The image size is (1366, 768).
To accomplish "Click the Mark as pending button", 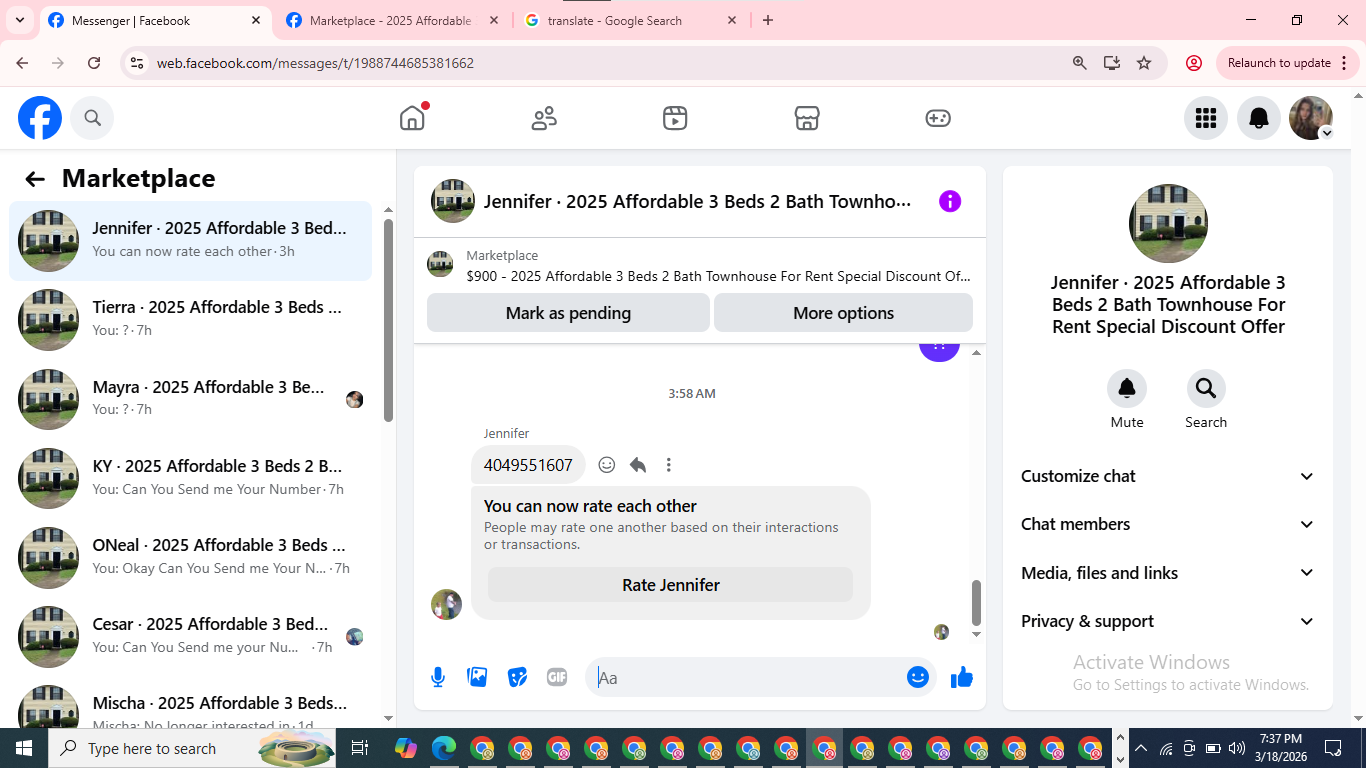I will [568, 313].
